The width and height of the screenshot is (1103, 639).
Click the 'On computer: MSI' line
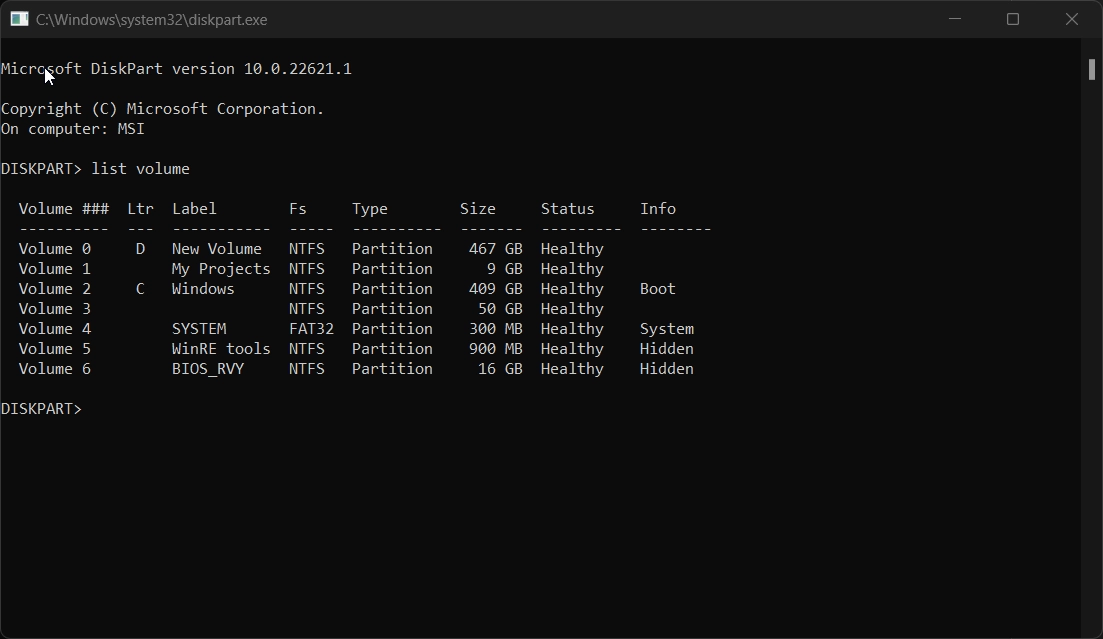click(x=72, y=129)
